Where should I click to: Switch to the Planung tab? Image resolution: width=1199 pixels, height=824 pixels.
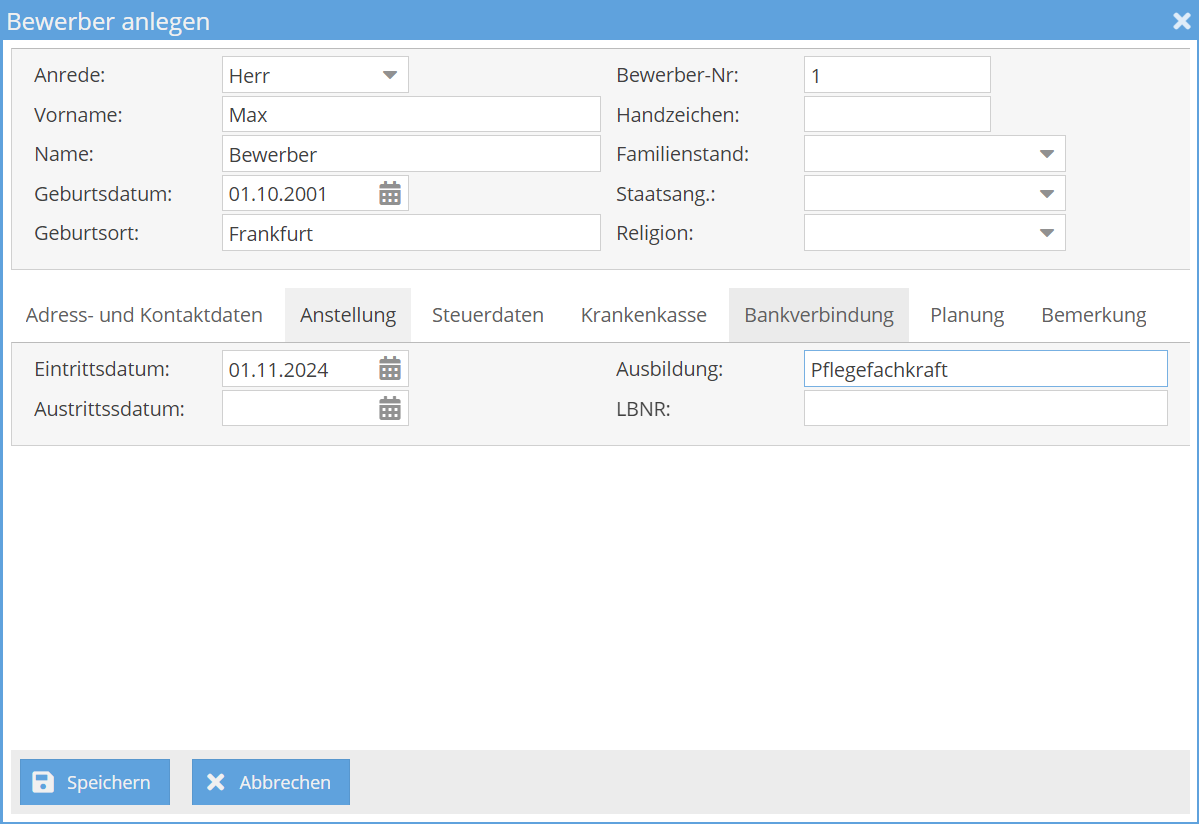pyautogui.click(x=966, y=314)
